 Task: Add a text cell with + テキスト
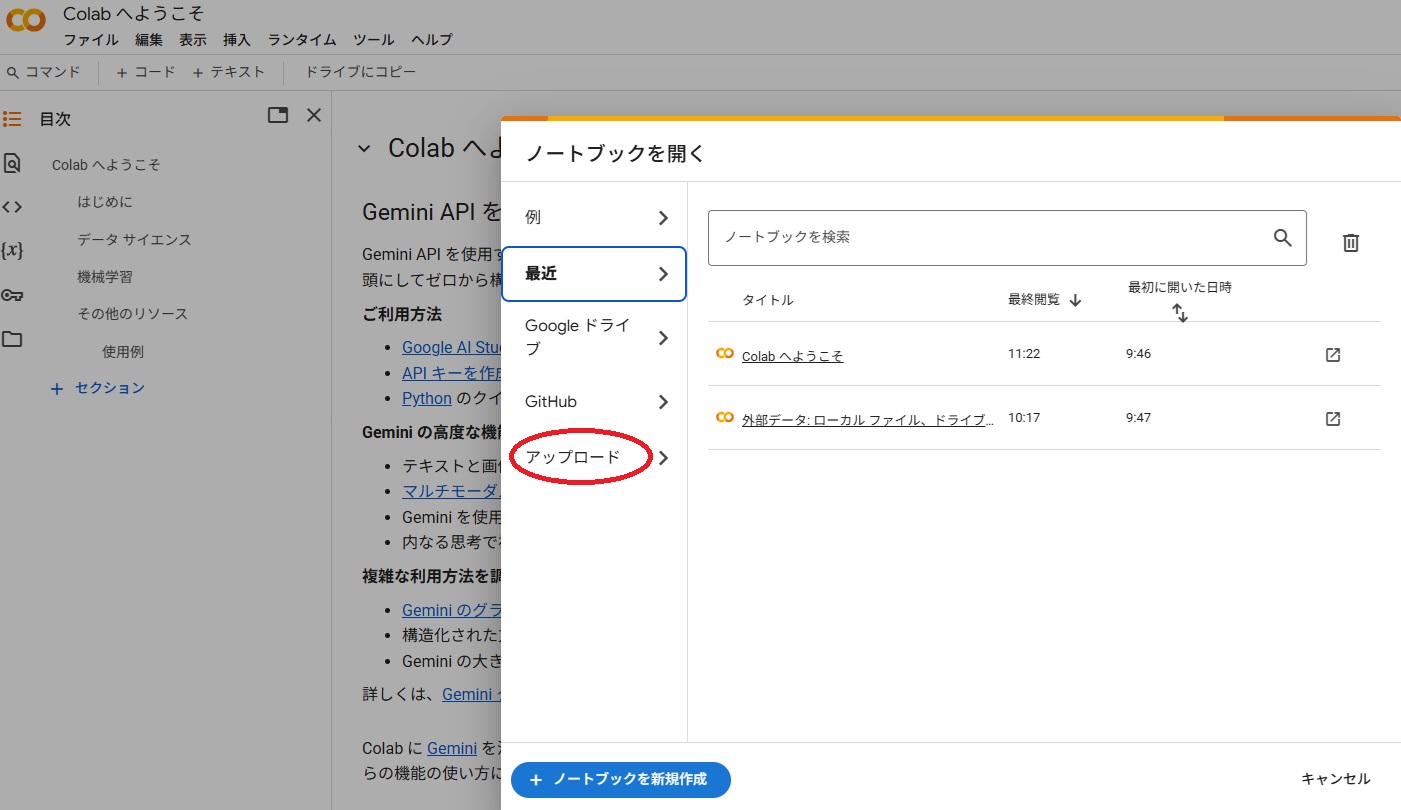229,72
